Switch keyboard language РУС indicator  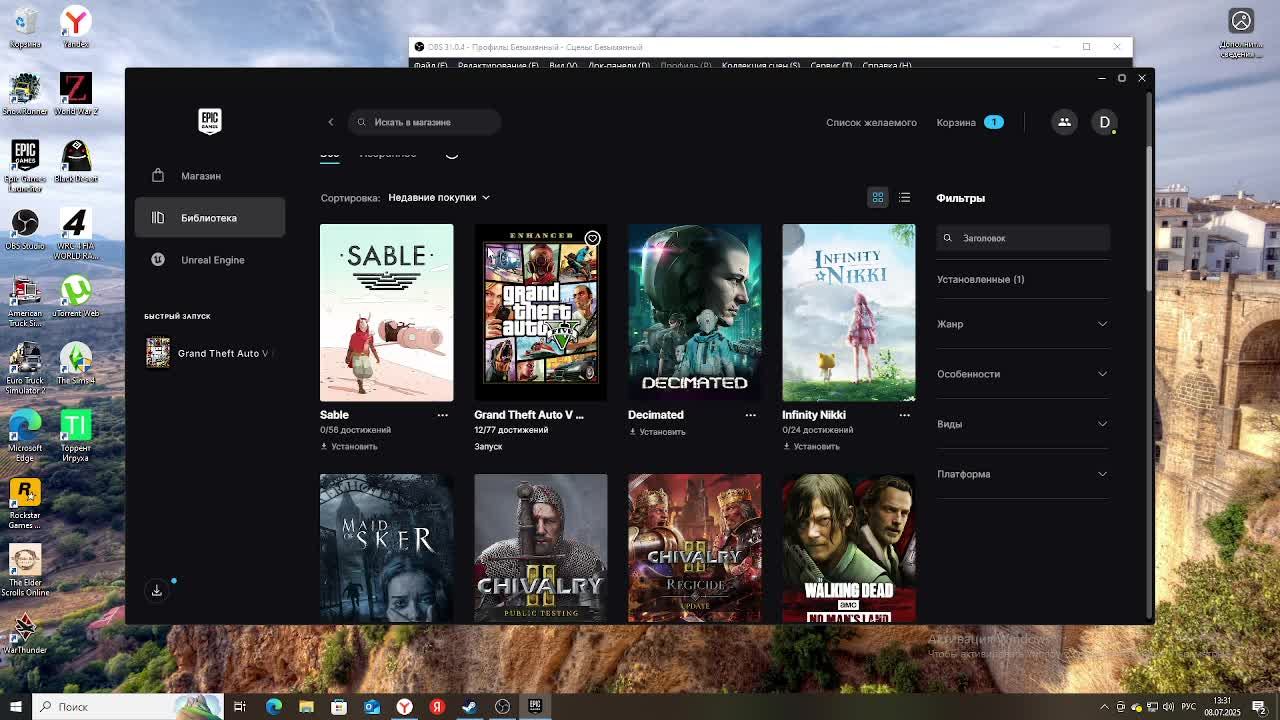pyautogui.click(x=1189, y=707)
